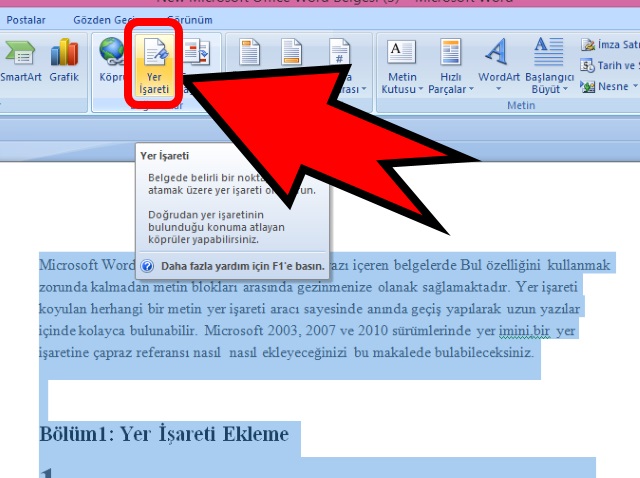Open the cross-reference tool icon
This screenshot has height=478, width=640.
point(197,52)
